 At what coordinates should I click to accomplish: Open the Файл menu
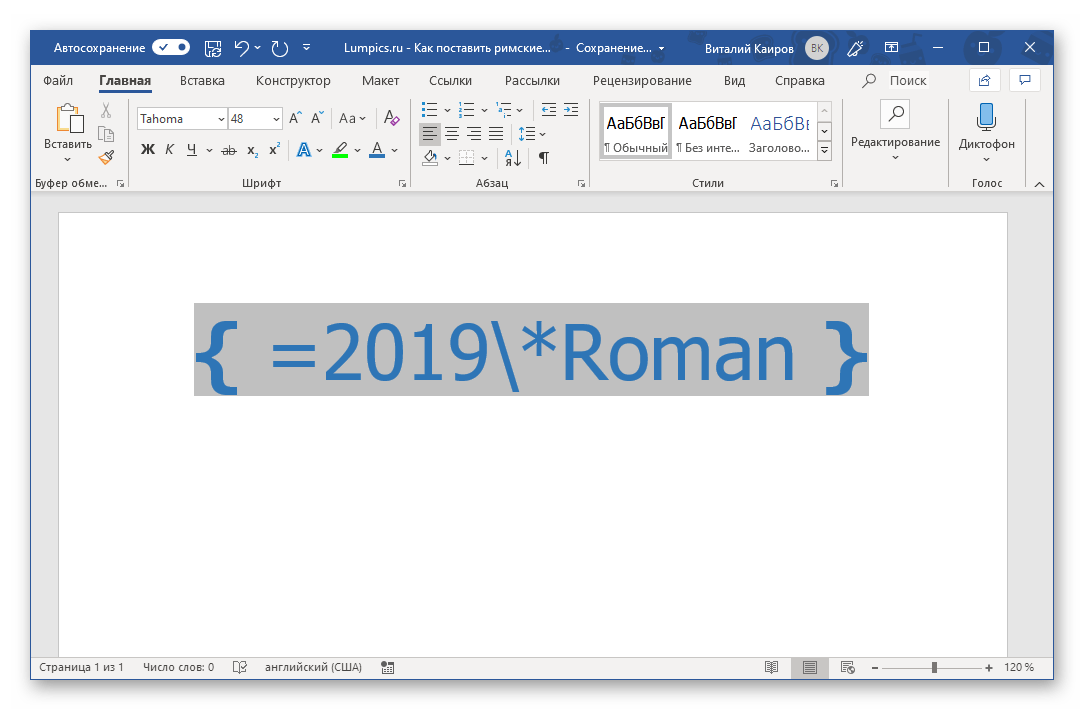click(58, 80)
